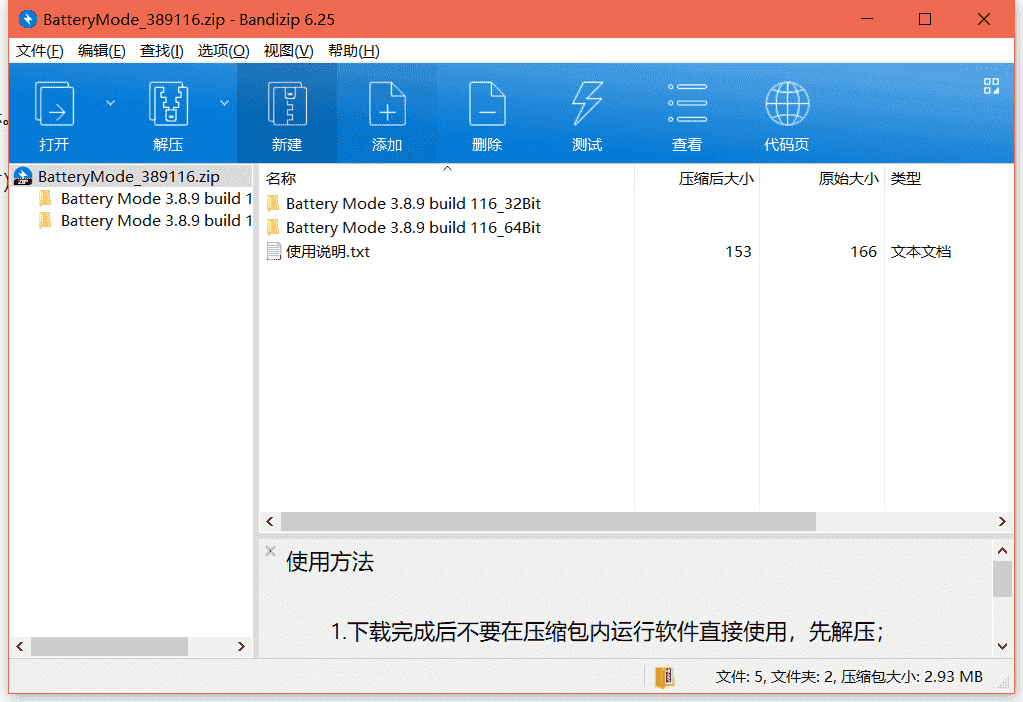Image resolution: width=1023 pixels, height=702 pixels.
Task: Click tree panel scrollbar left arrow
Action: 20,647
